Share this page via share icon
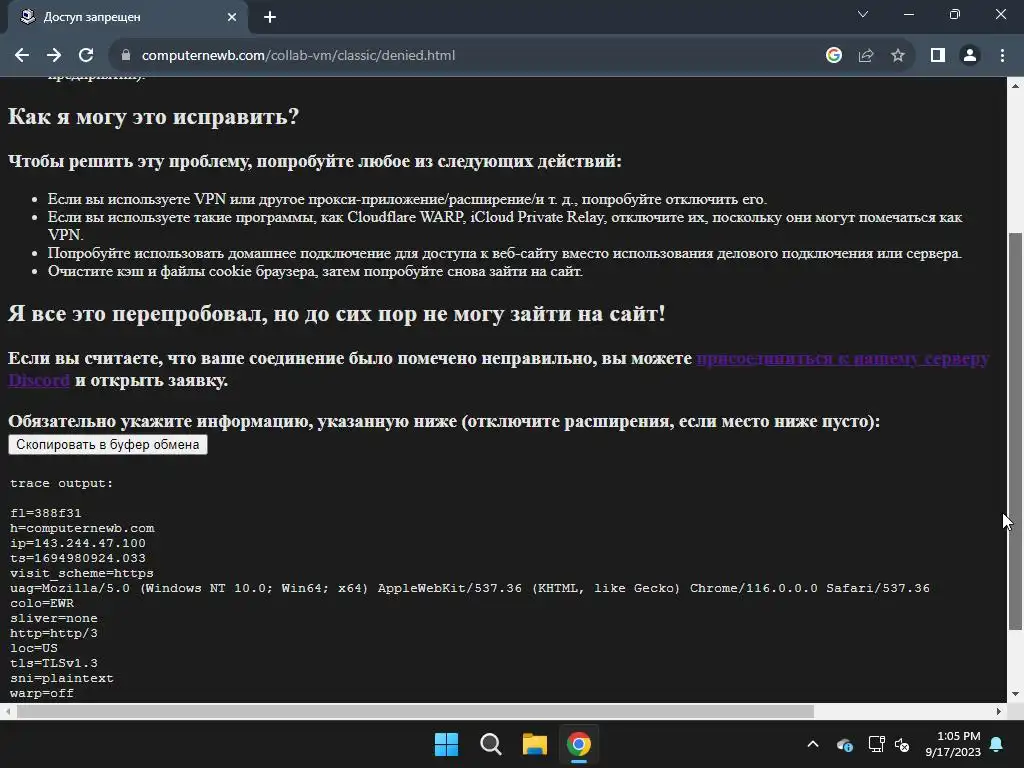The width and height of the screenshot is (1024, 768). pos(866,56)
